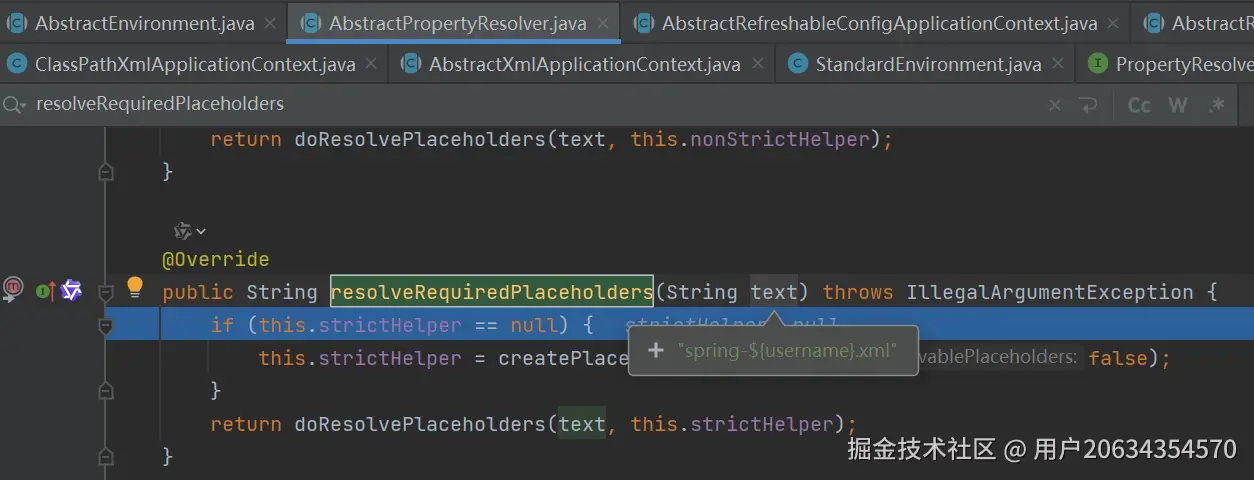Click IllegalArgumentException in throws clause
Screen dimensions: 1254x480
point(1050,292)
